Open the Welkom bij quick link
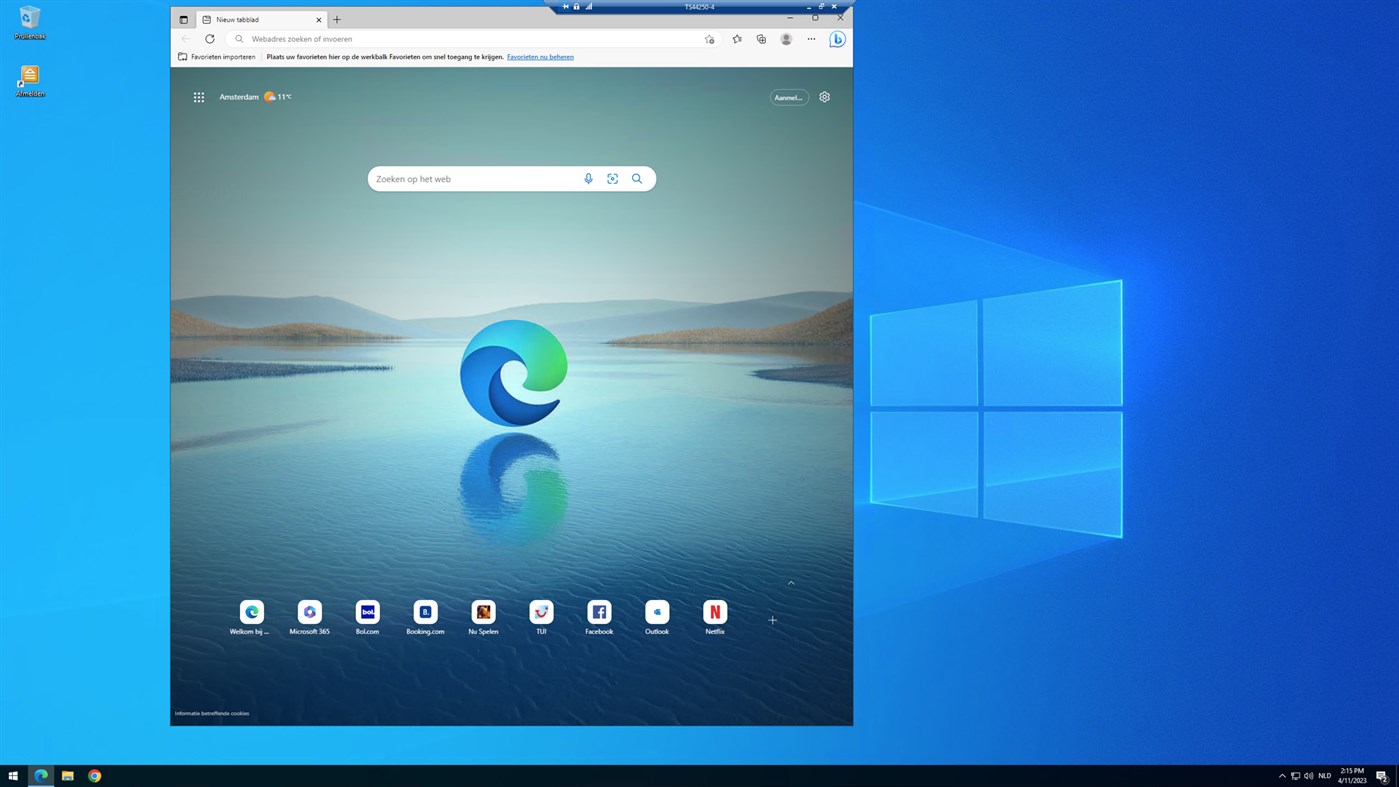 pyautogui.click(x=251, y=618)
